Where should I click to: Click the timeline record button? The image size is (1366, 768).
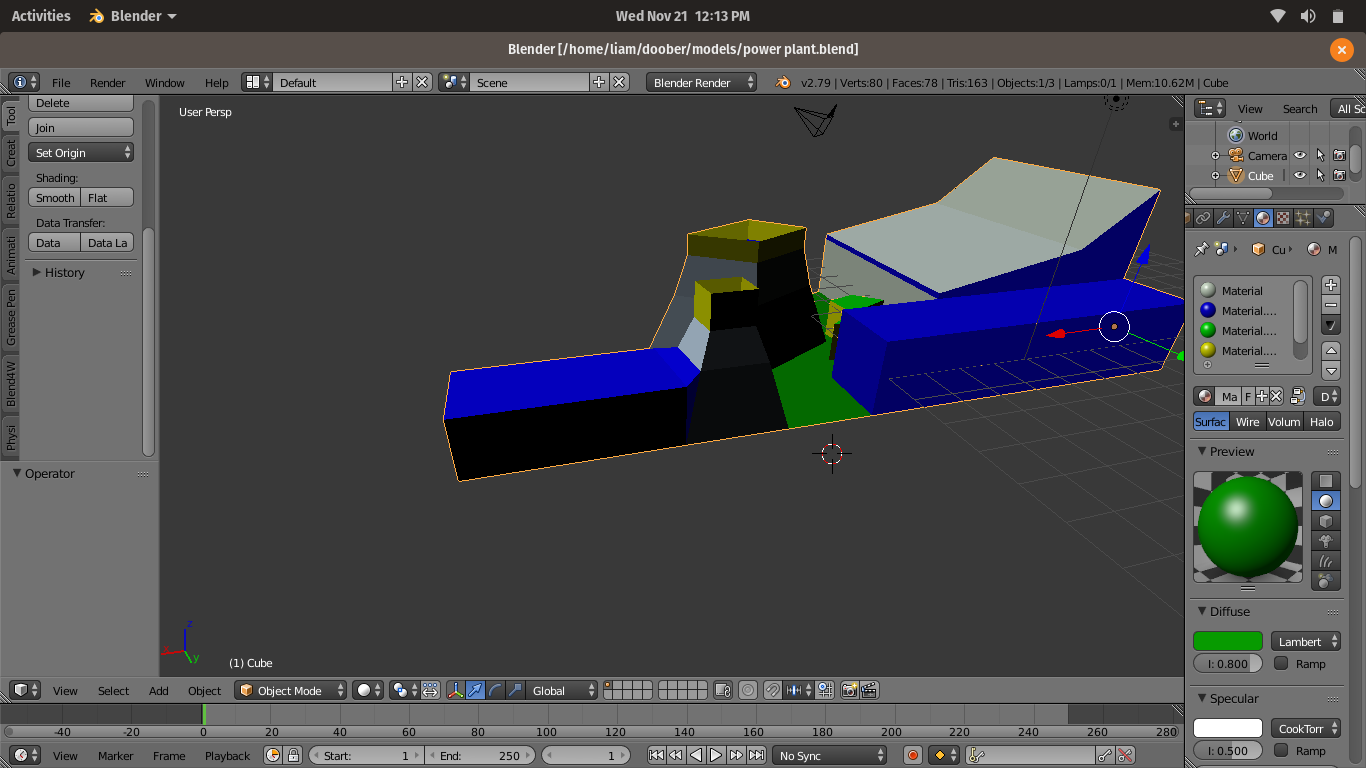click(x=912, y=755)
